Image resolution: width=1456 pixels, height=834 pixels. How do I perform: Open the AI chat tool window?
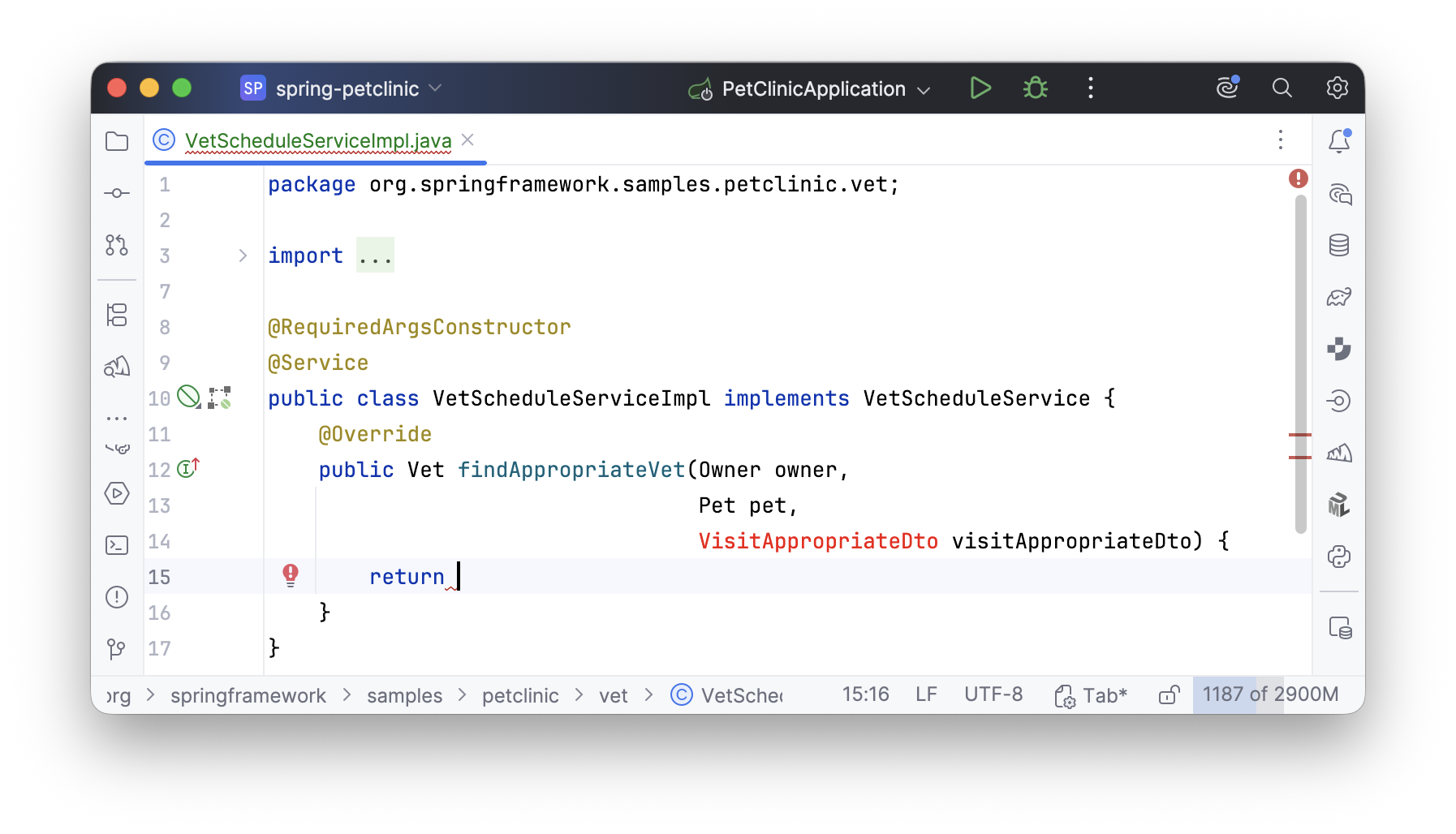coord(1339,193)
